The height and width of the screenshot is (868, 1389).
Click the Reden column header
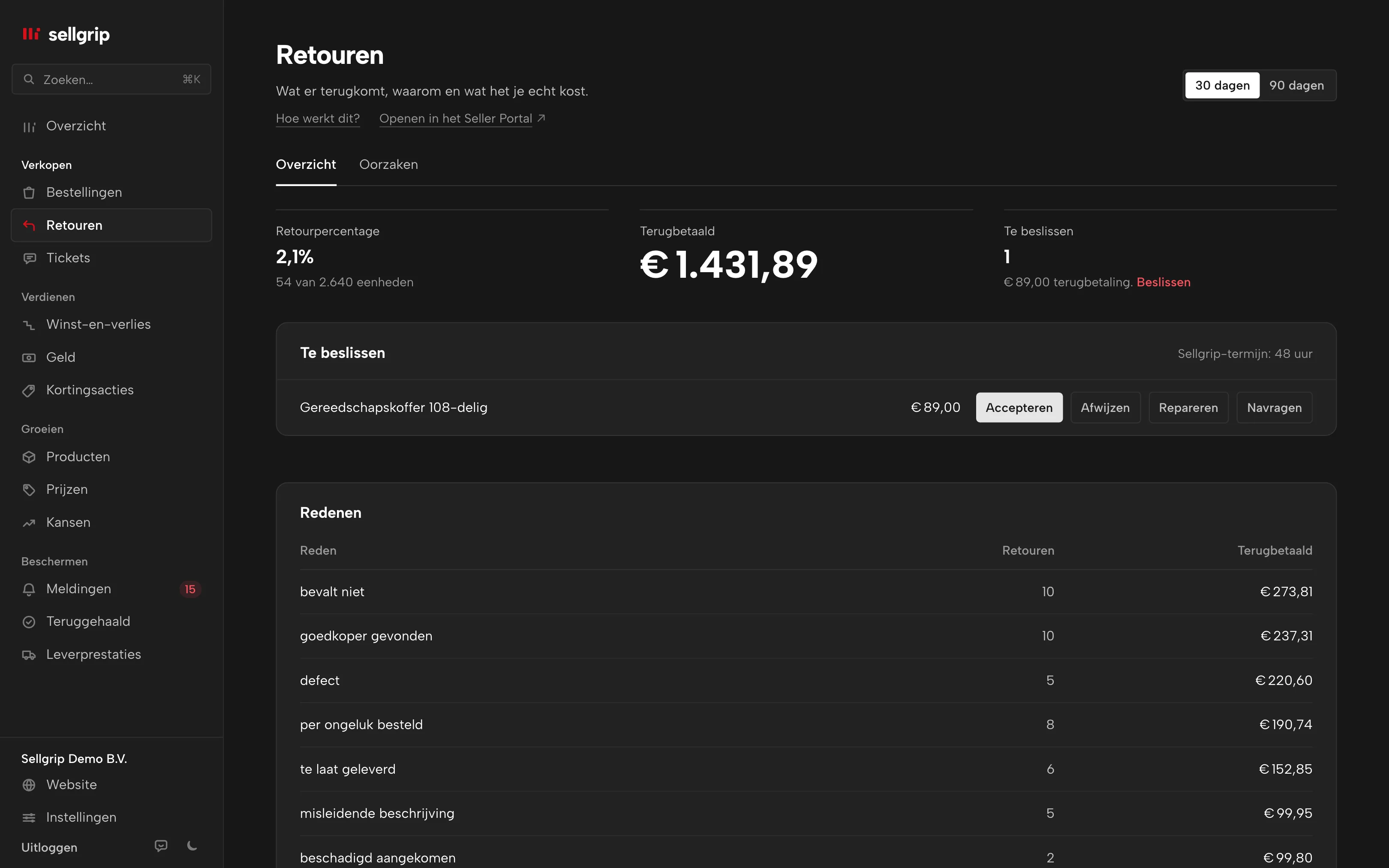pyautogui.click(x=318, y=550)
